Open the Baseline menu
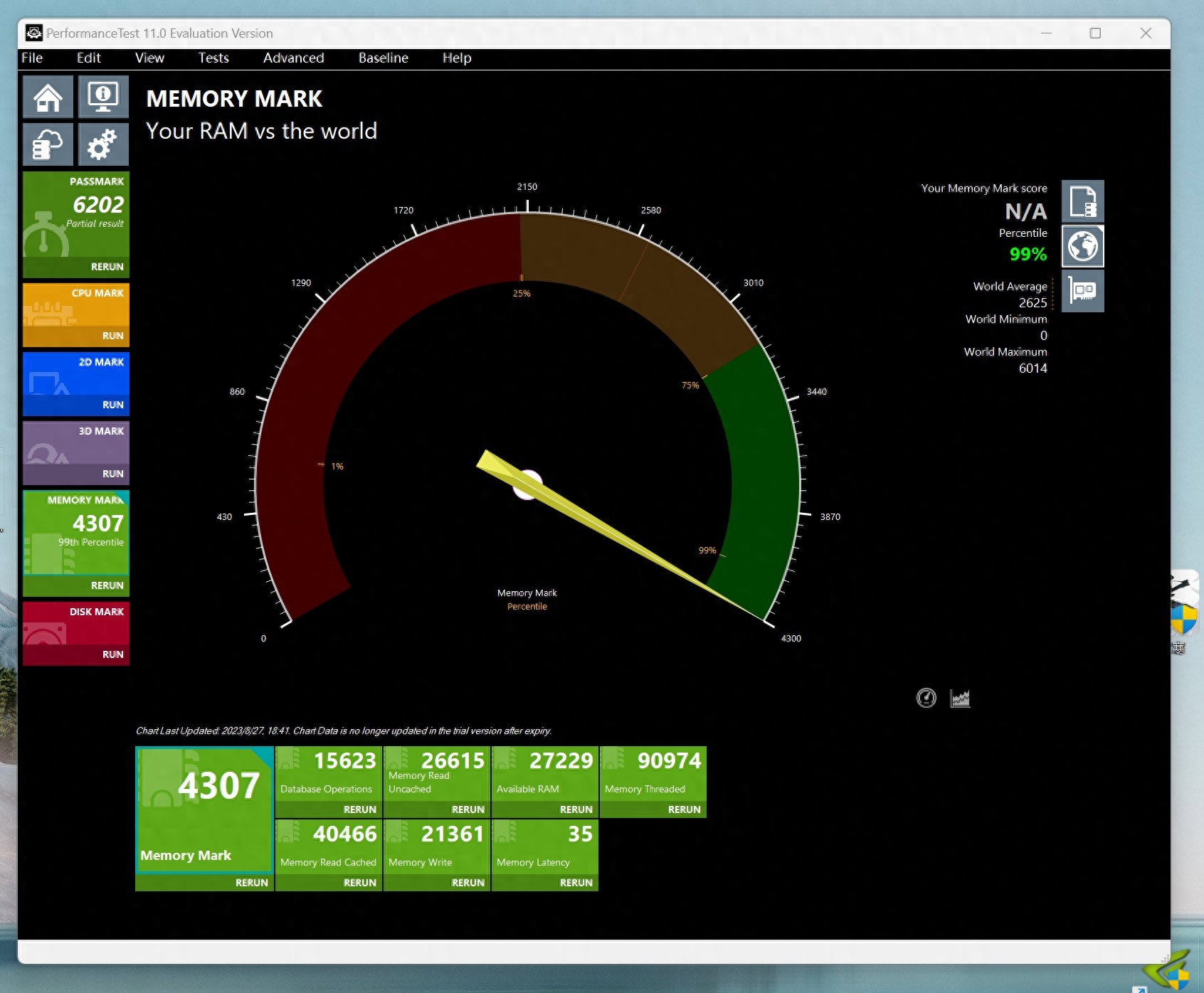 coord(383,58)
